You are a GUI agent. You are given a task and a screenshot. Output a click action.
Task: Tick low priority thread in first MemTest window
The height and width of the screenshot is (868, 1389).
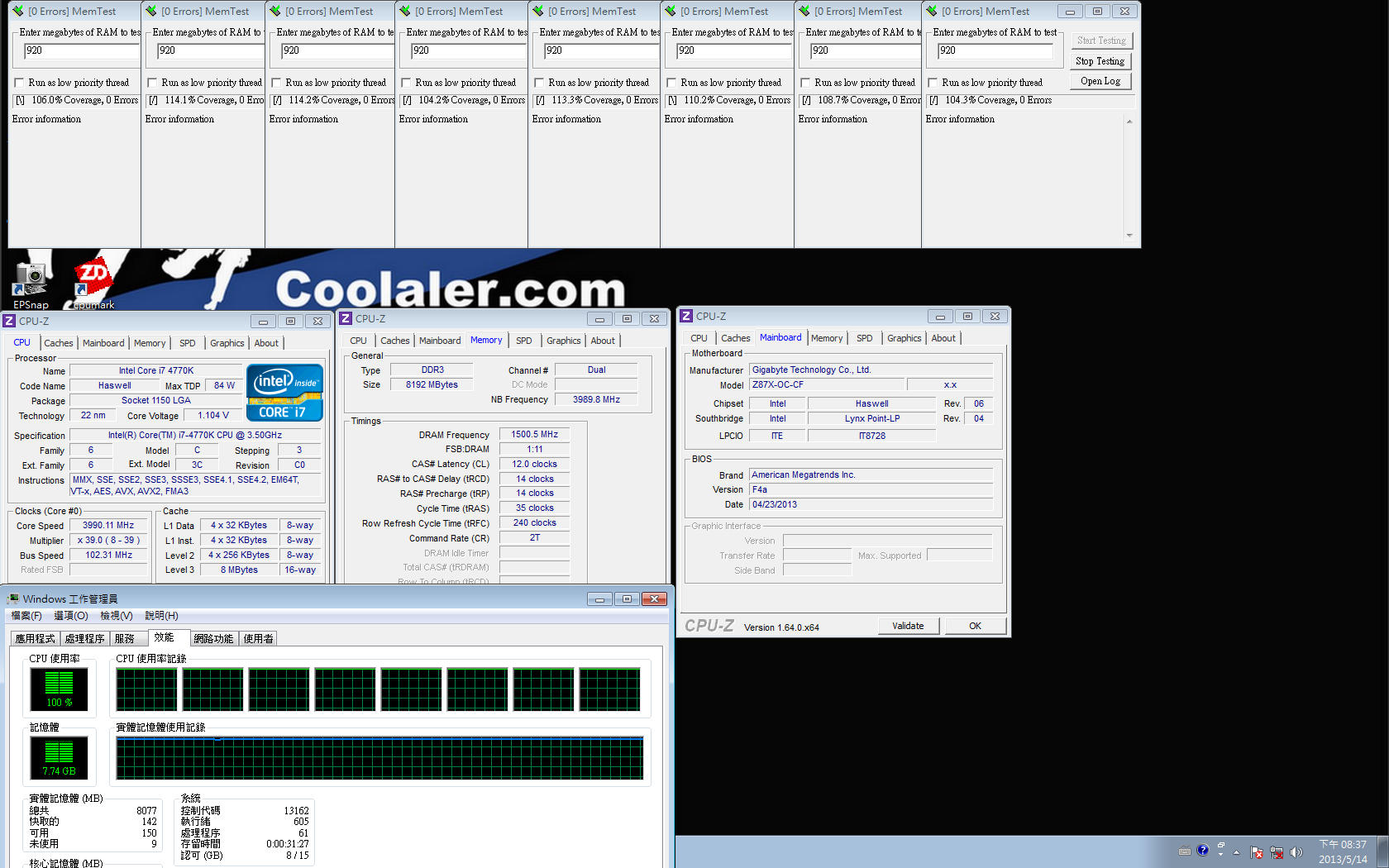19,83
